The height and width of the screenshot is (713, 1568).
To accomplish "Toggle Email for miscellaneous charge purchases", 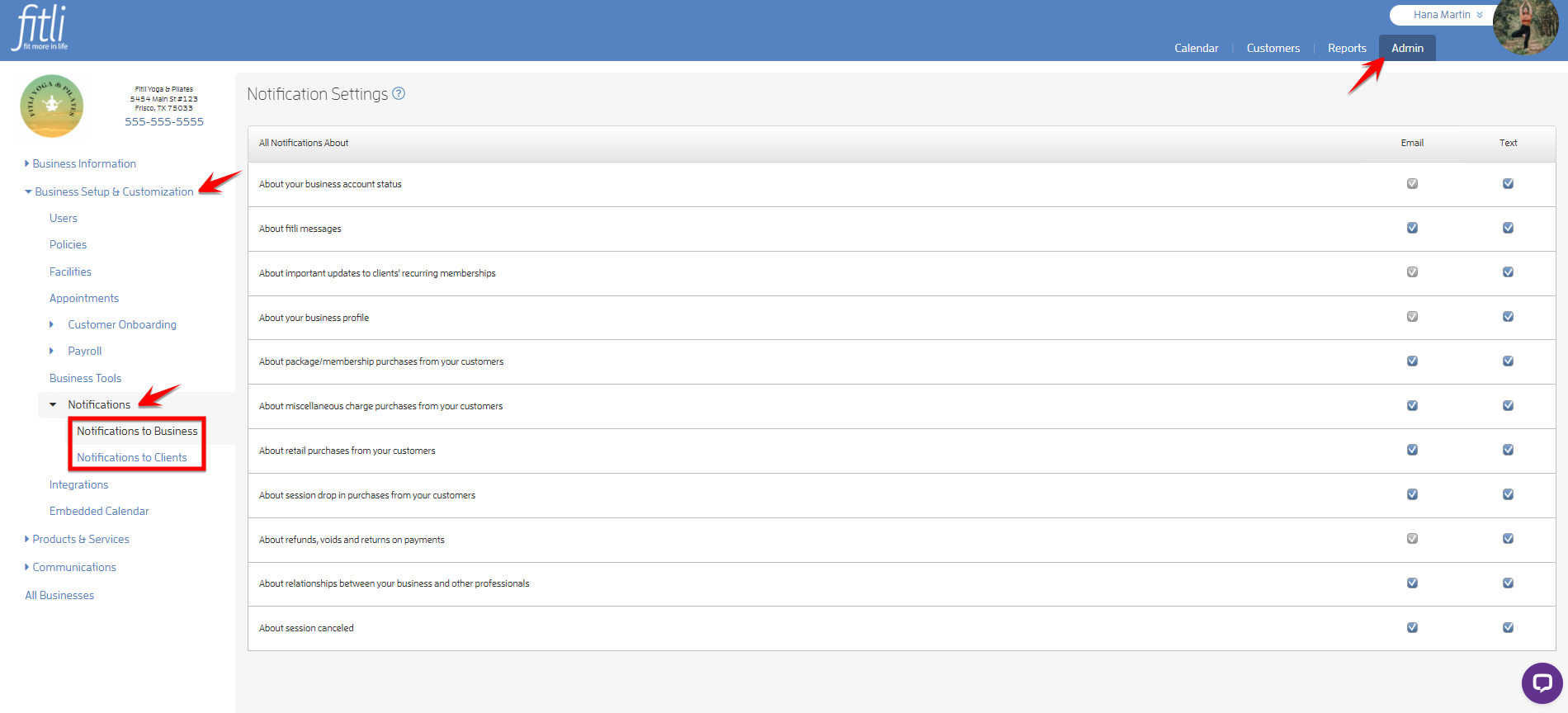I will pos(1412,405).
